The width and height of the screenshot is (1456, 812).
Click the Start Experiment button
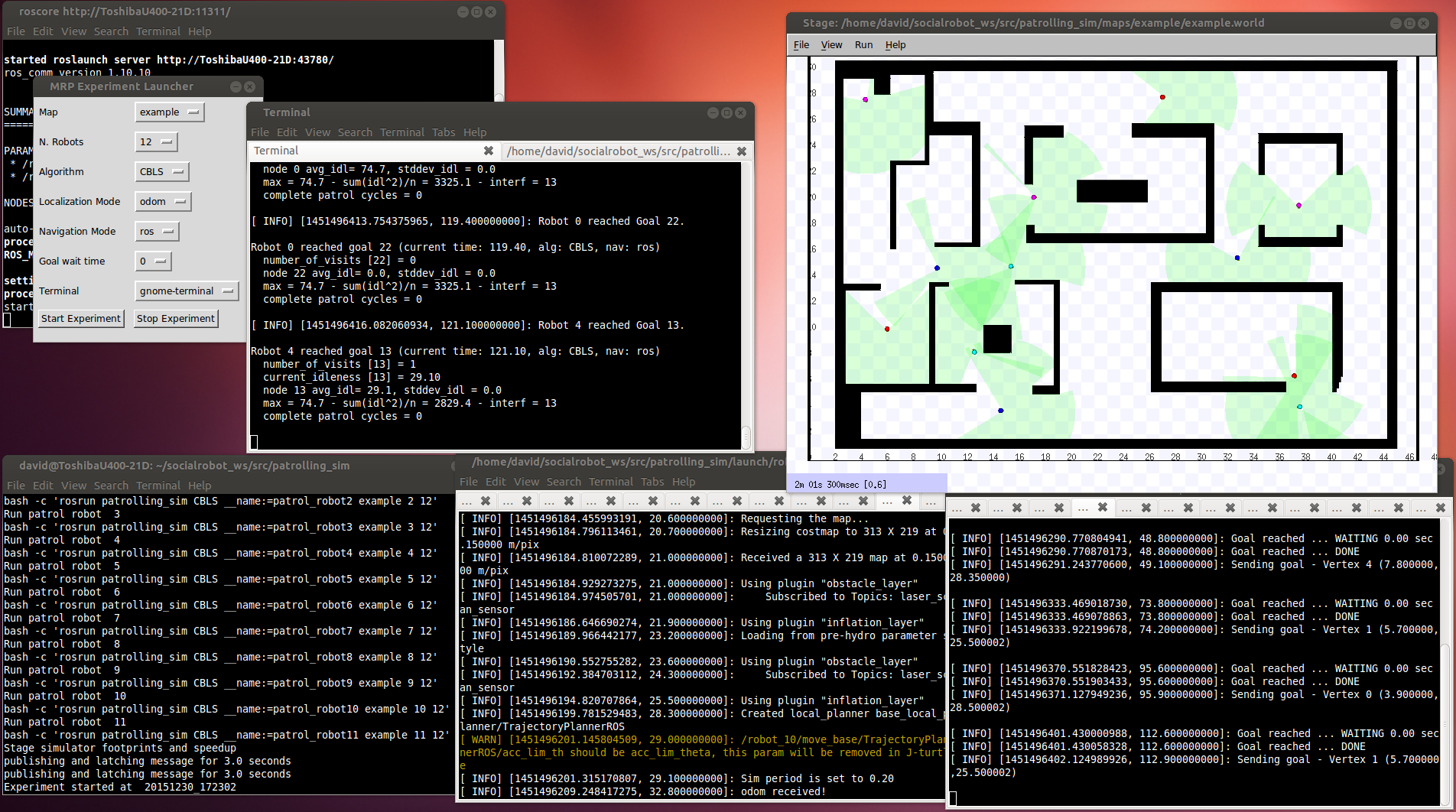click(x=81, y=319)
